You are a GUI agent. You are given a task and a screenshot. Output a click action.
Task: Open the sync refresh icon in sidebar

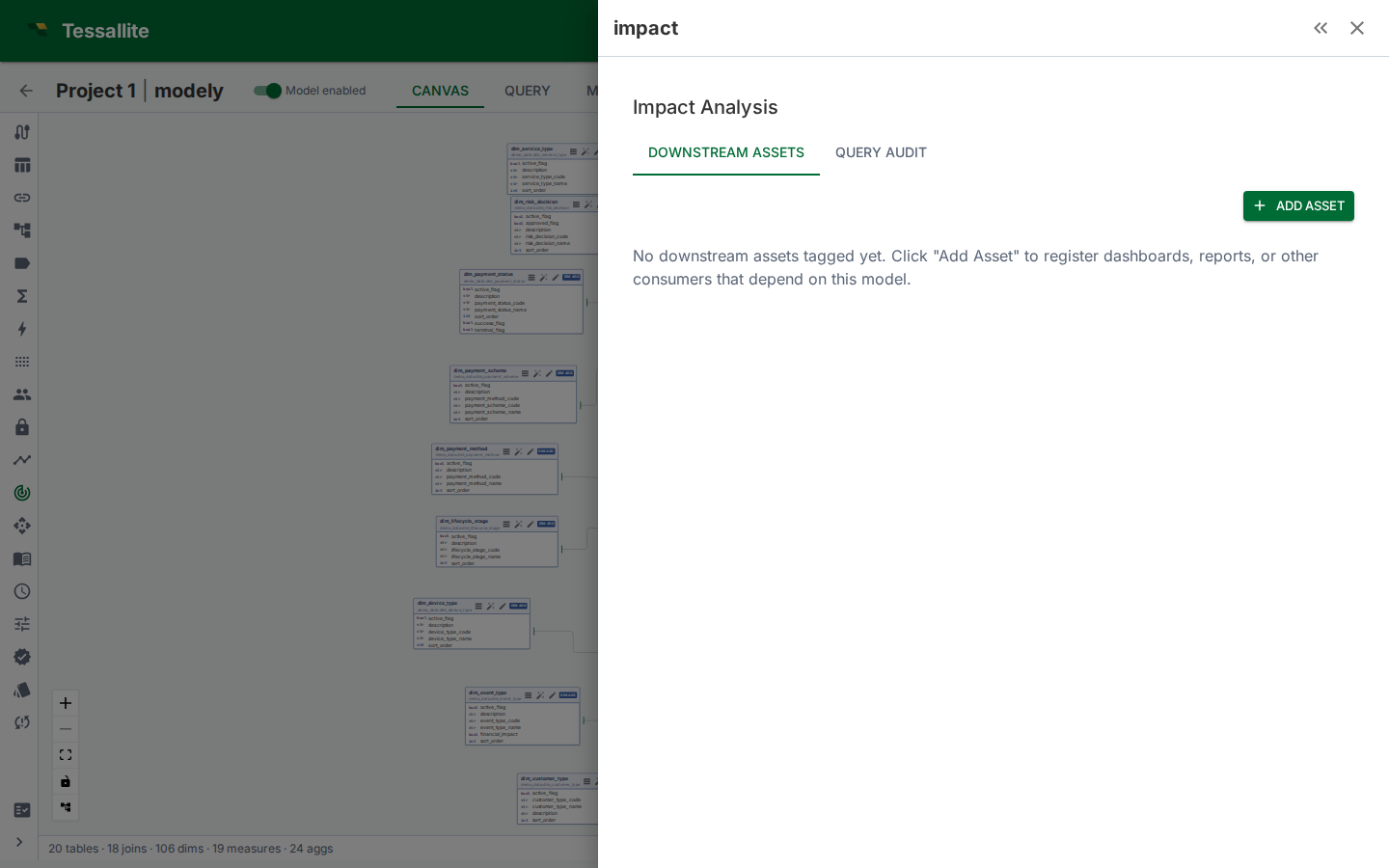point(21,722)
